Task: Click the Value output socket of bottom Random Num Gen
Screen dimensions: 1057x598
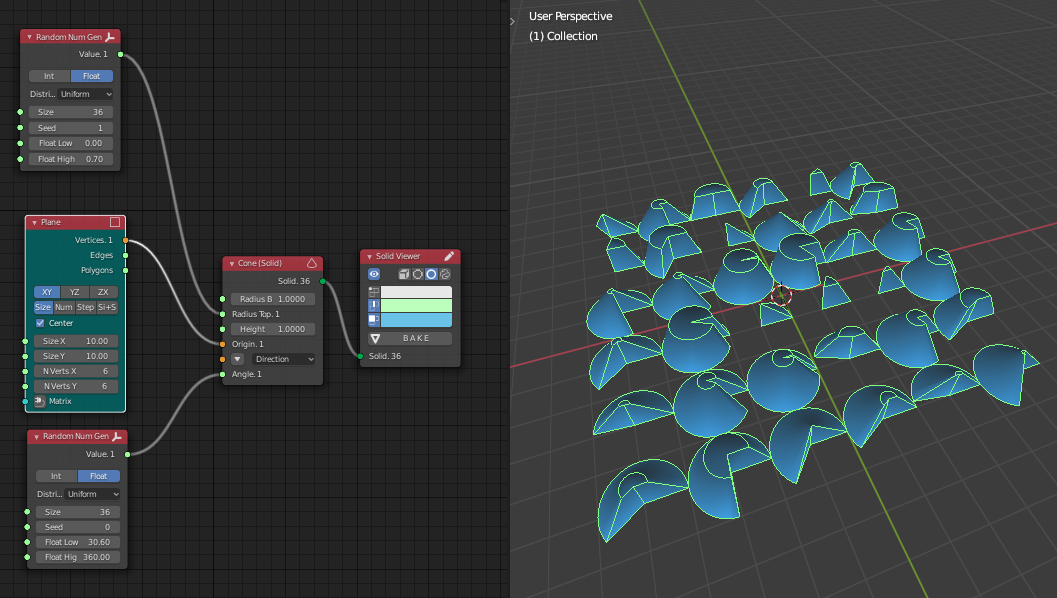Action: click(x=127, y=454)
